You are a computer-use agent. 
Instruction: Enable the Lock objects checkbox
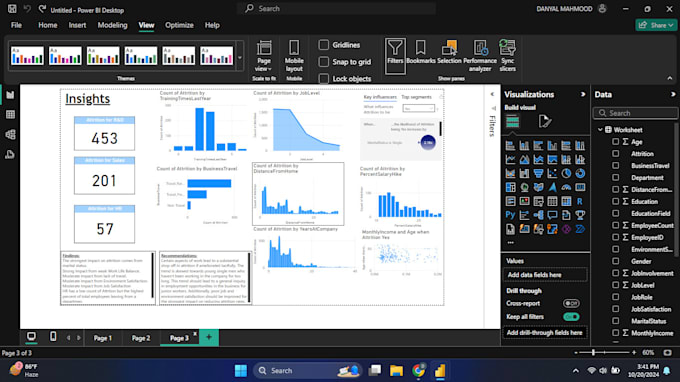[324, 78]
